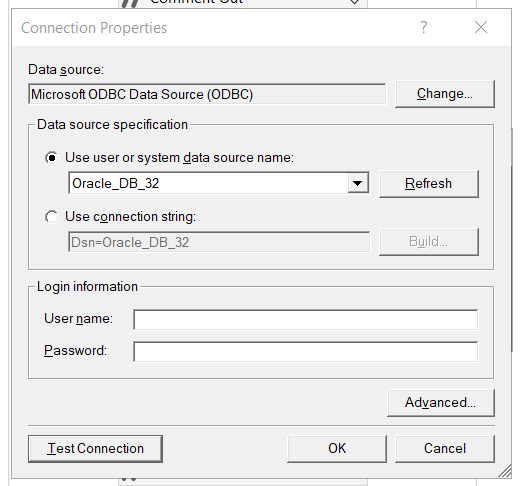Click the Dsn=Oracle_DB_32 connection string field
The width and height of the screenshot is (528, 486).
[219, 242]
